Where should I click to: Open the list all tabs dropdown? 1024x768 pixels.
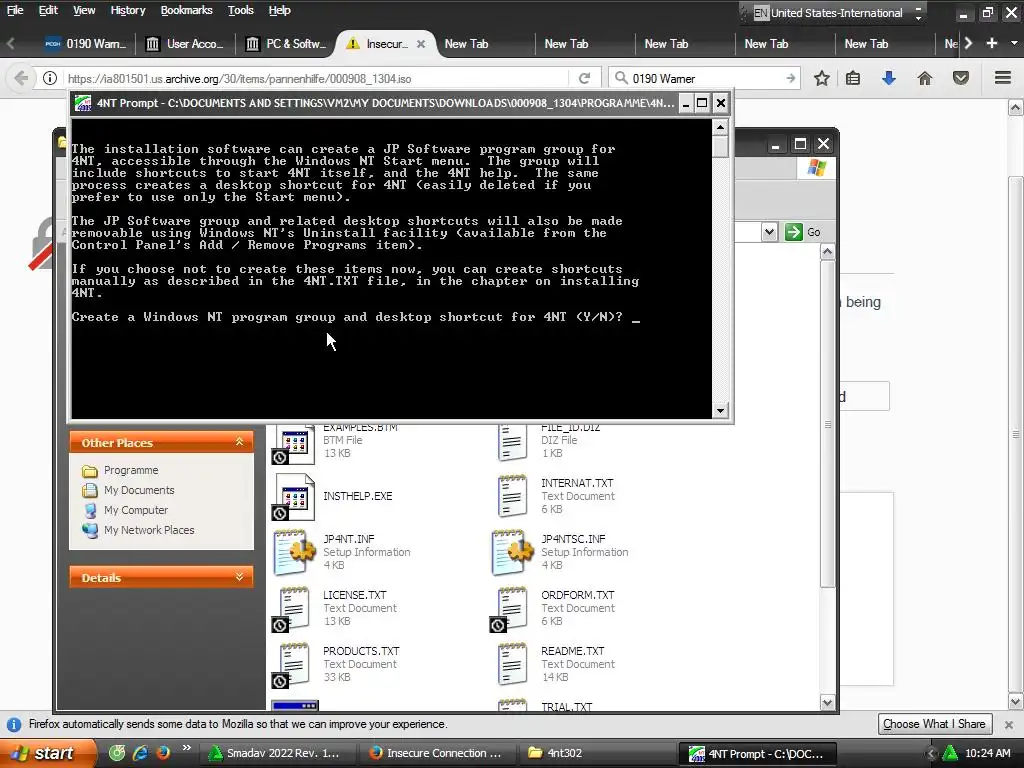[1014, 43]
